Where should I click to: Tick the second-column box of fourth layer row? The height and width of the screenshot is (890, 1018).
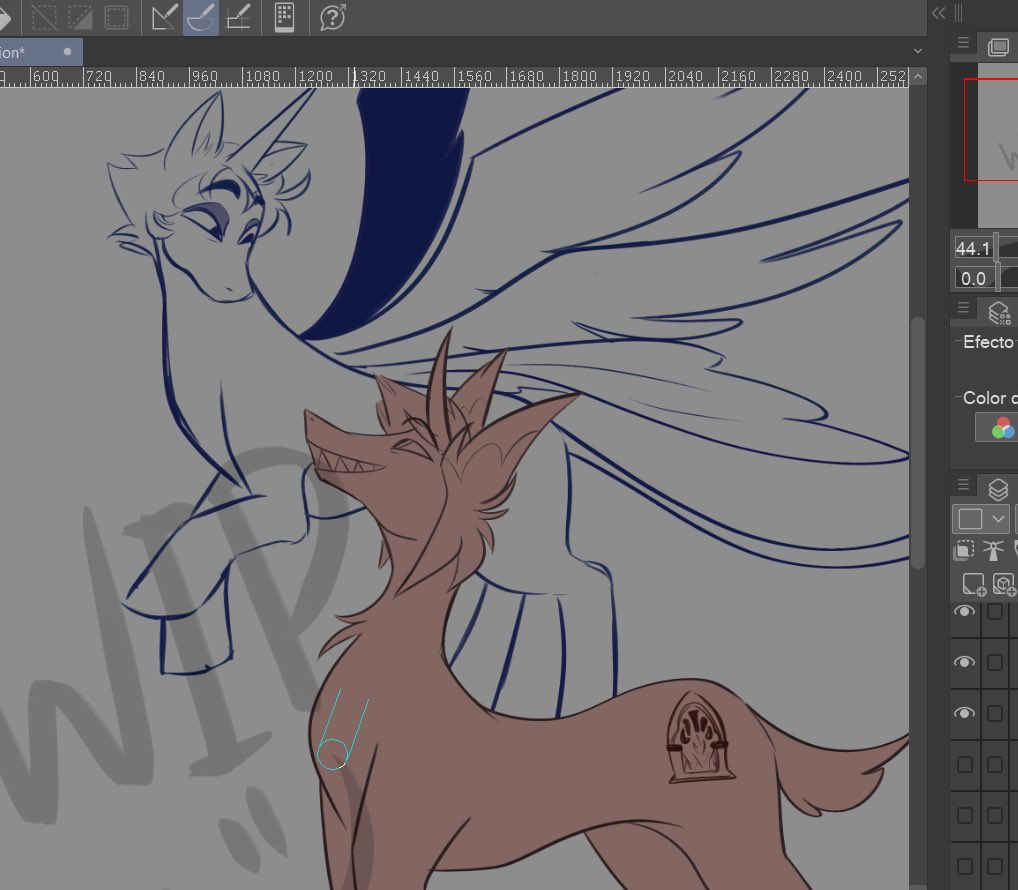pos(995,764)
